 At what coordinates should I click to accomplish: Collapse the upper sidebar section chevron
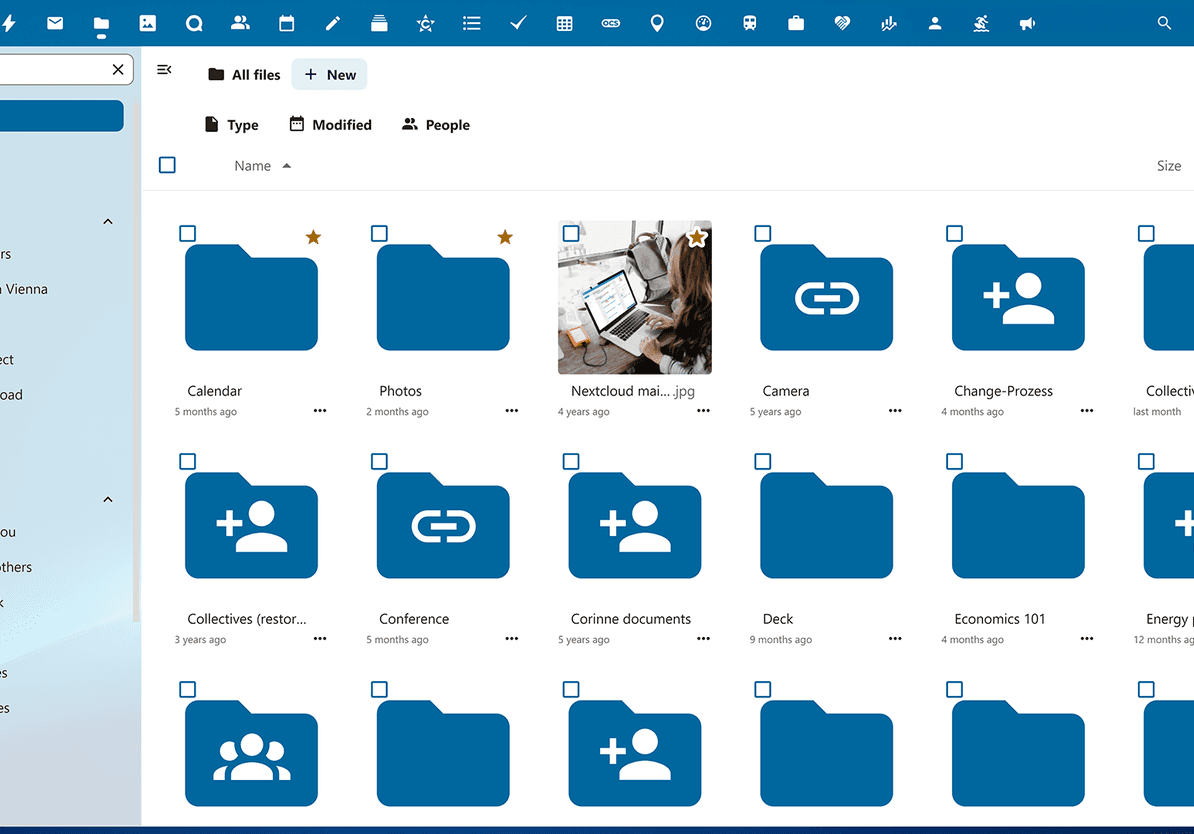[108, 222]
